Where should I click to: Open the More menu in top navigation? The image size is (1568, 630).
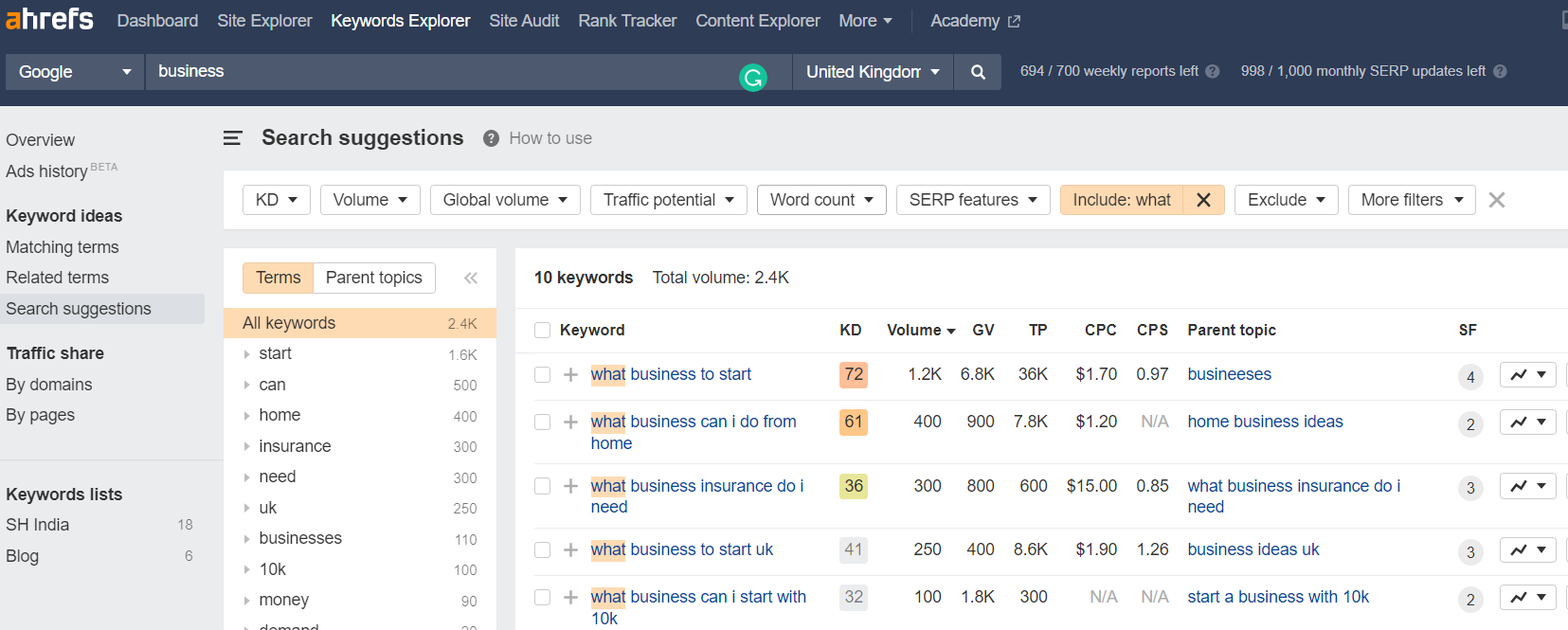[x=865, y=21]
